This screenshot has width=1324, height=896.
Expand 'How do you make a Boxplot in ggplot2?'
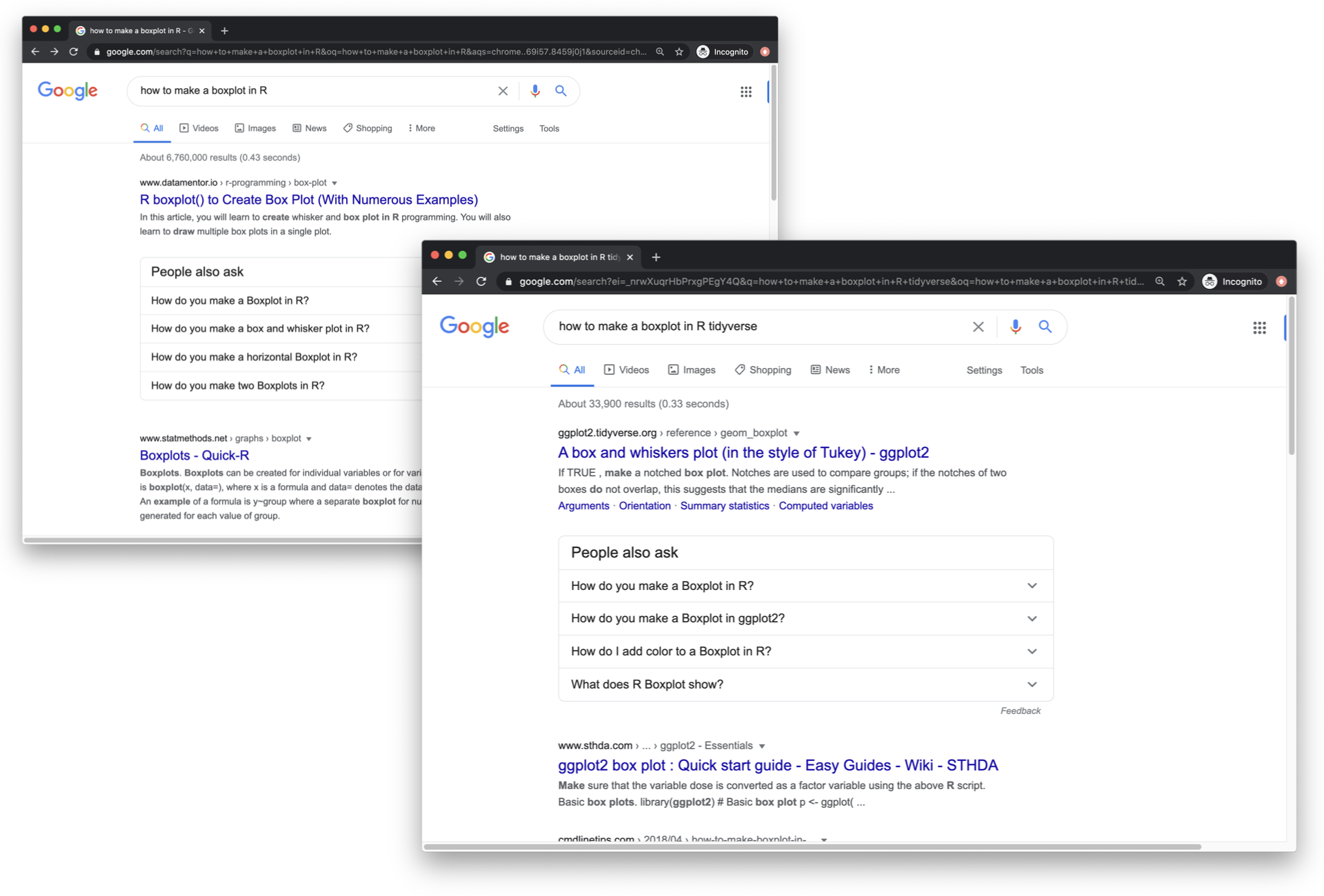coord(1032,618)
